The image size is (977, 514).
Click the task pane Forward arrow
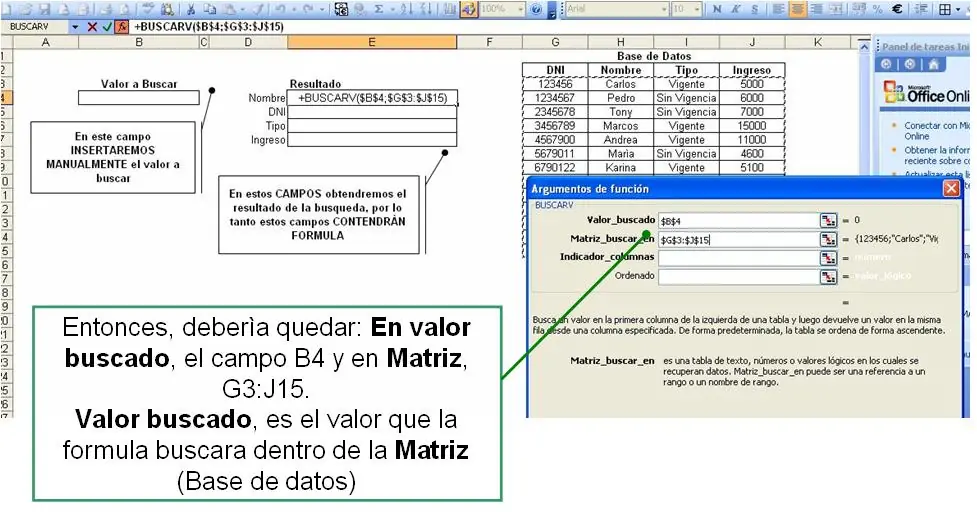pos(910,64)
